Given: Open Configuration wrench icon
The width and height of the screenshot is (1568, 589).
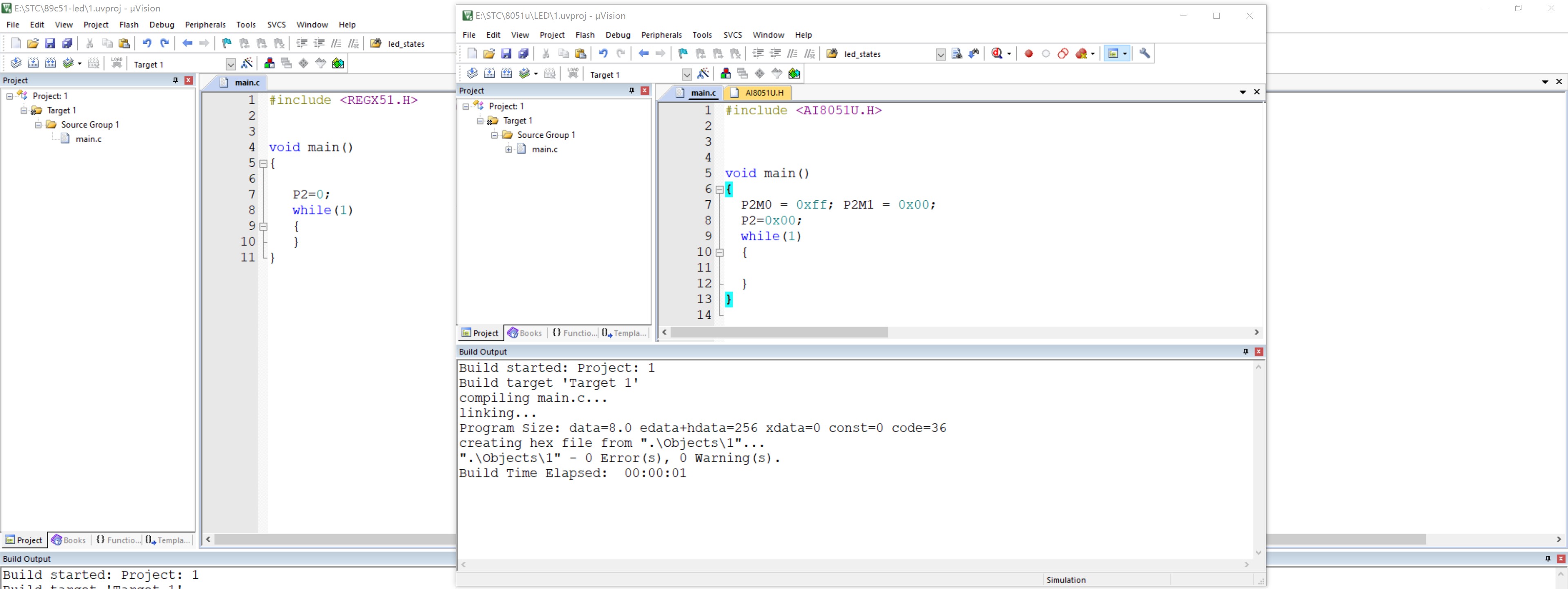Looking at the screenshot, I should pos(1145,54).
